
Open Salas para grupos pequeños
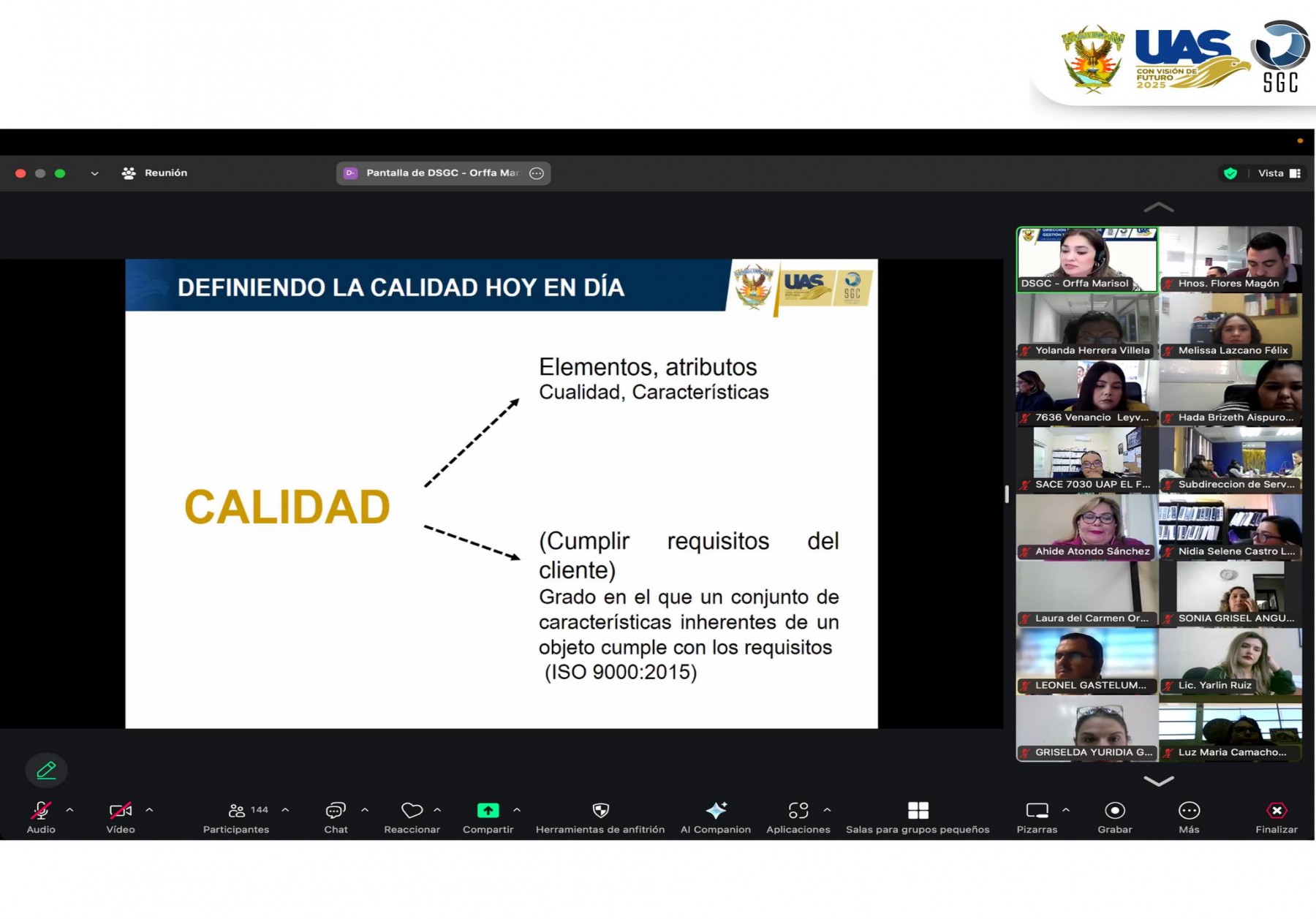(x=918, y=811)
